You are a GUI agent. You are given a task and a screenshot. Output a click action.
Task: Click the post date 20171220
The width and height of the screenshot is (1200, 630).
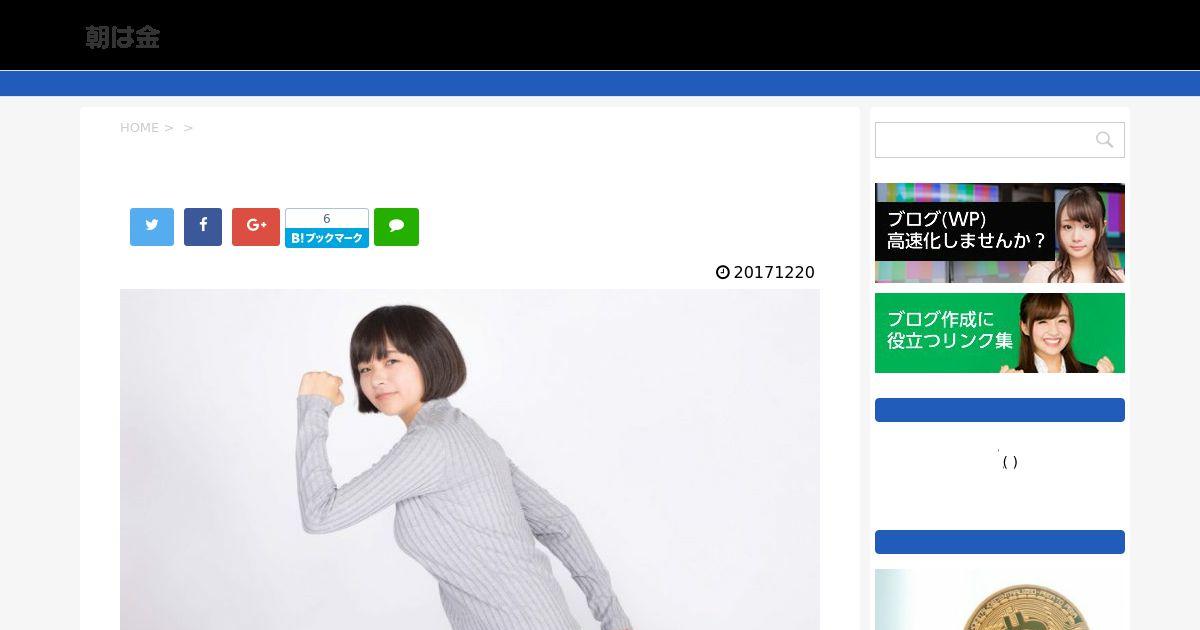point(774,272)
